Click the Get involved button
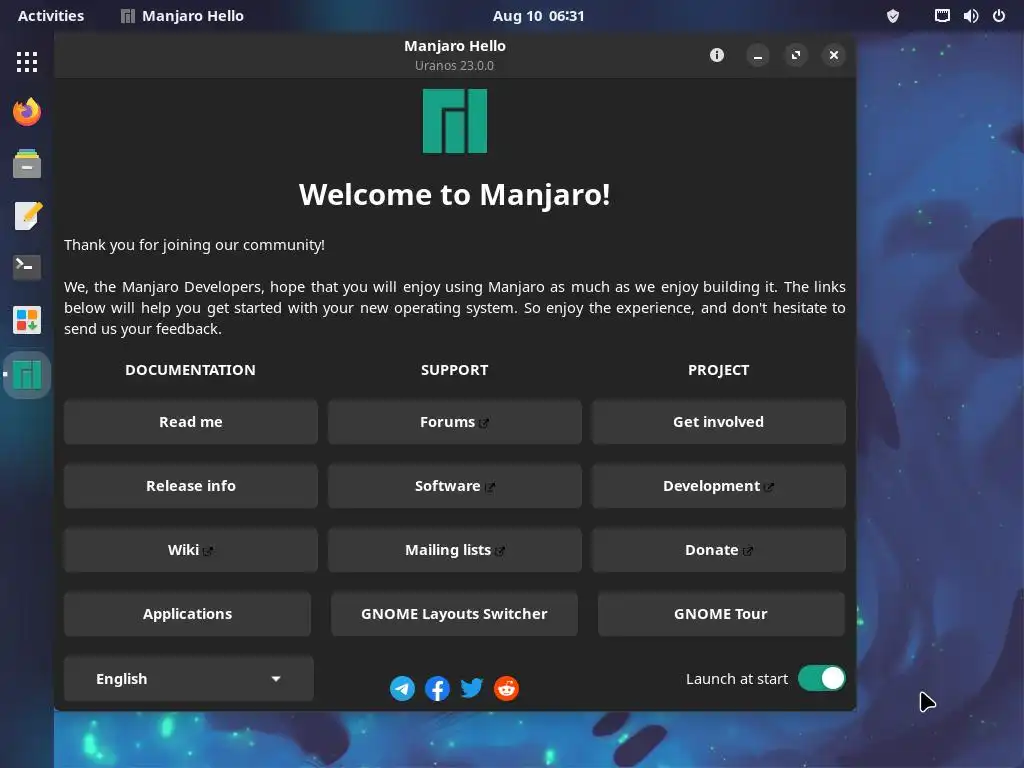This screenshot has width=1024, height=768. pos(718,422)
